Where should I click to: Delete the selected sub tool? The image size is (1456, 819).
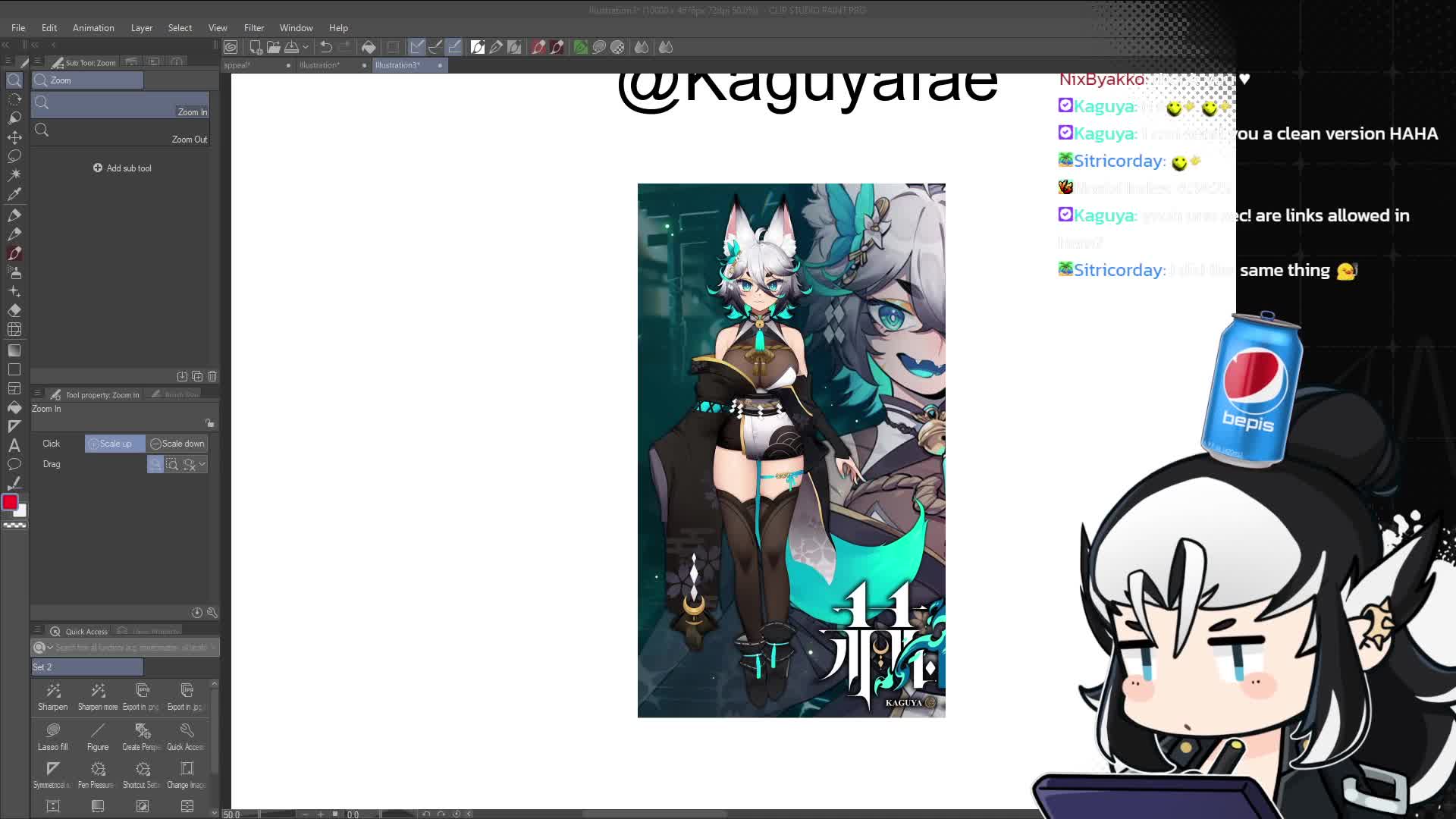click(212, 376)
